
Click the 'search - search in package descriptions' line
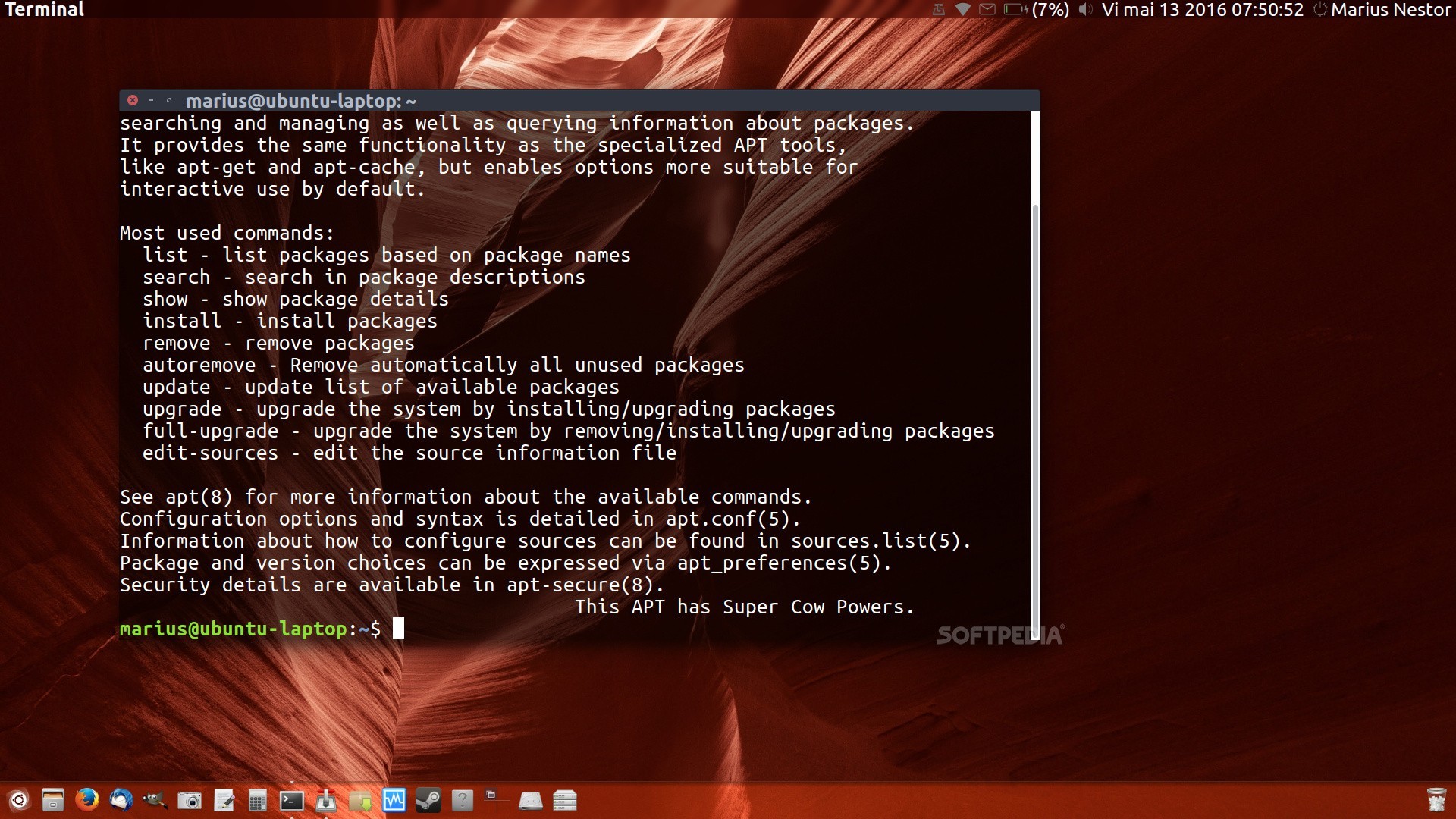364,277
